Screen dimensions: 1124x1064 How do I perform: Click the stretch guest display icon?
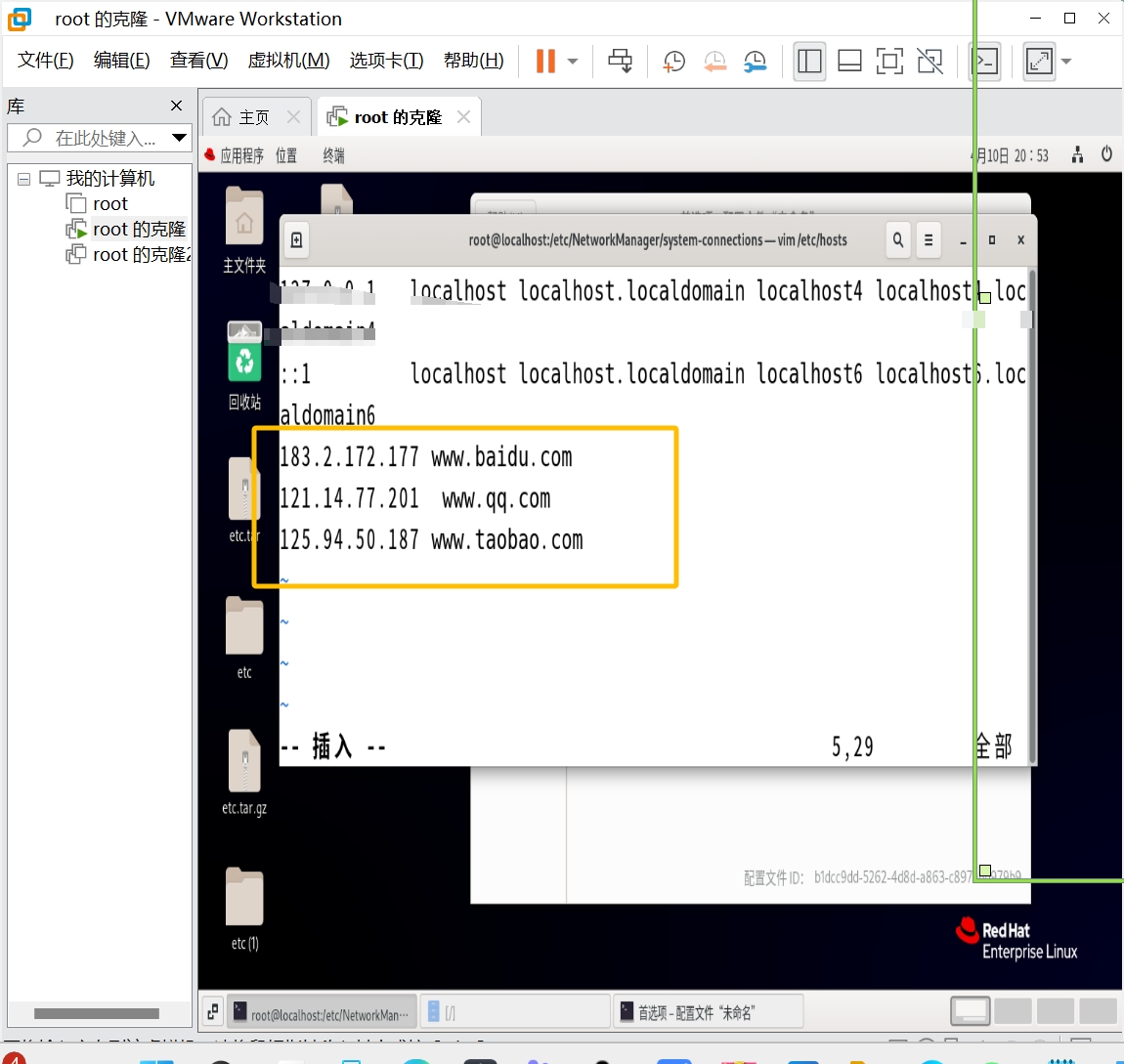[1039, 62]
